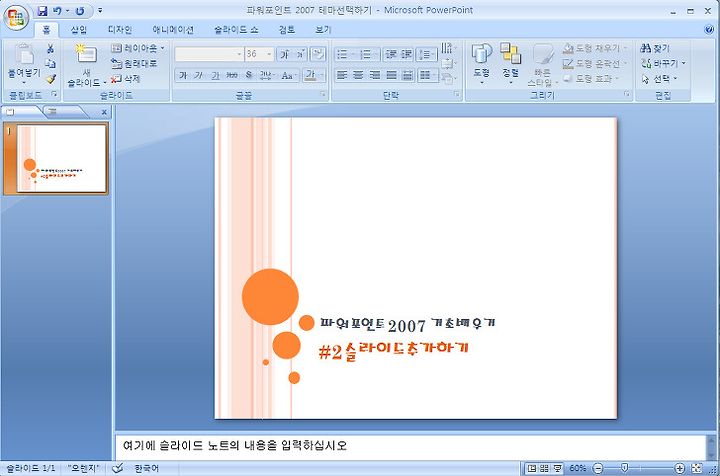
Task: Select the Format Painter brush
Action: coord(51,79)
